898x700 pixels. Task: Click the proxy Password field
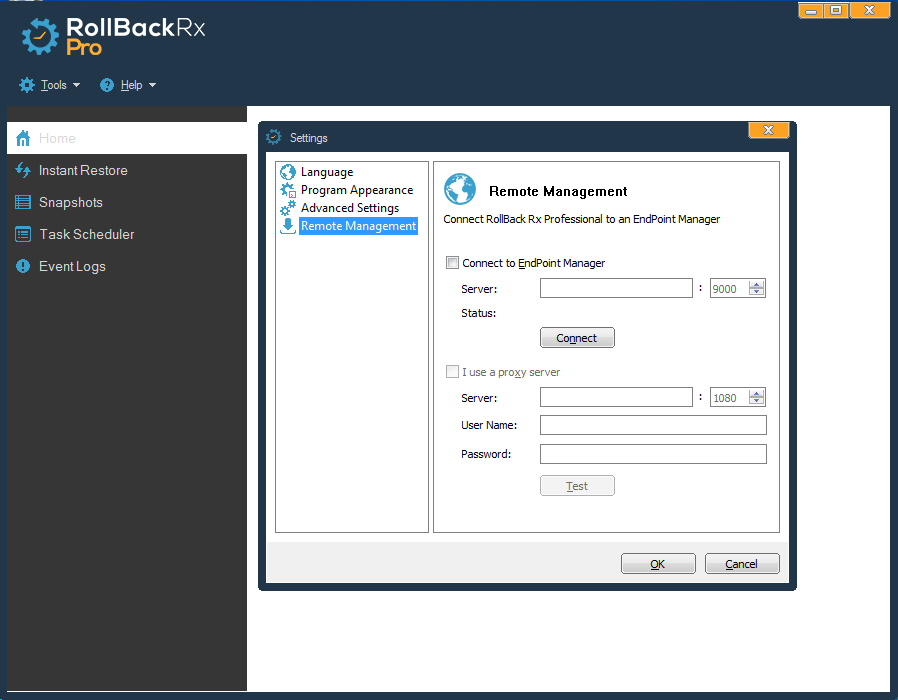[653, 454]
